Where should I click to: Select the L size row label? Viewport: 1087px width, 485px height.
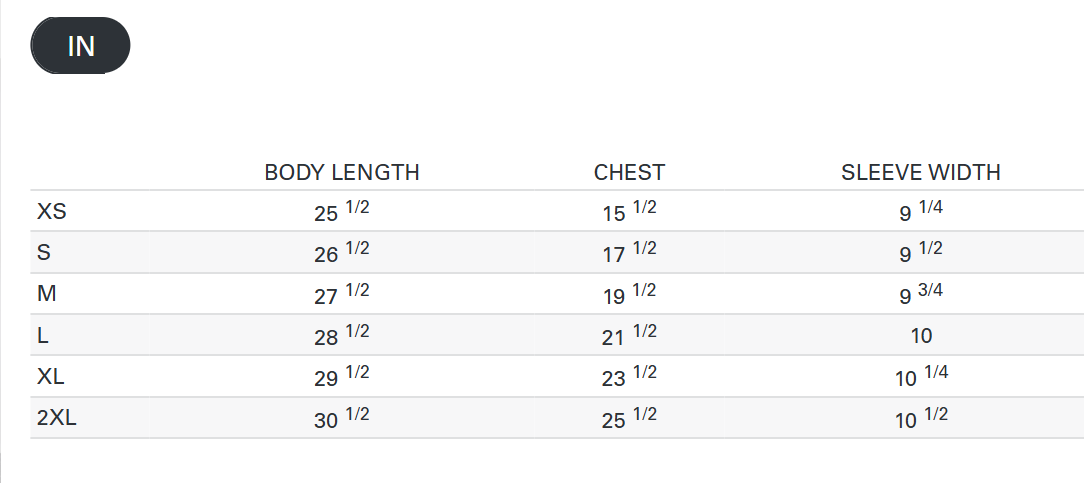[x=43, y=336]
